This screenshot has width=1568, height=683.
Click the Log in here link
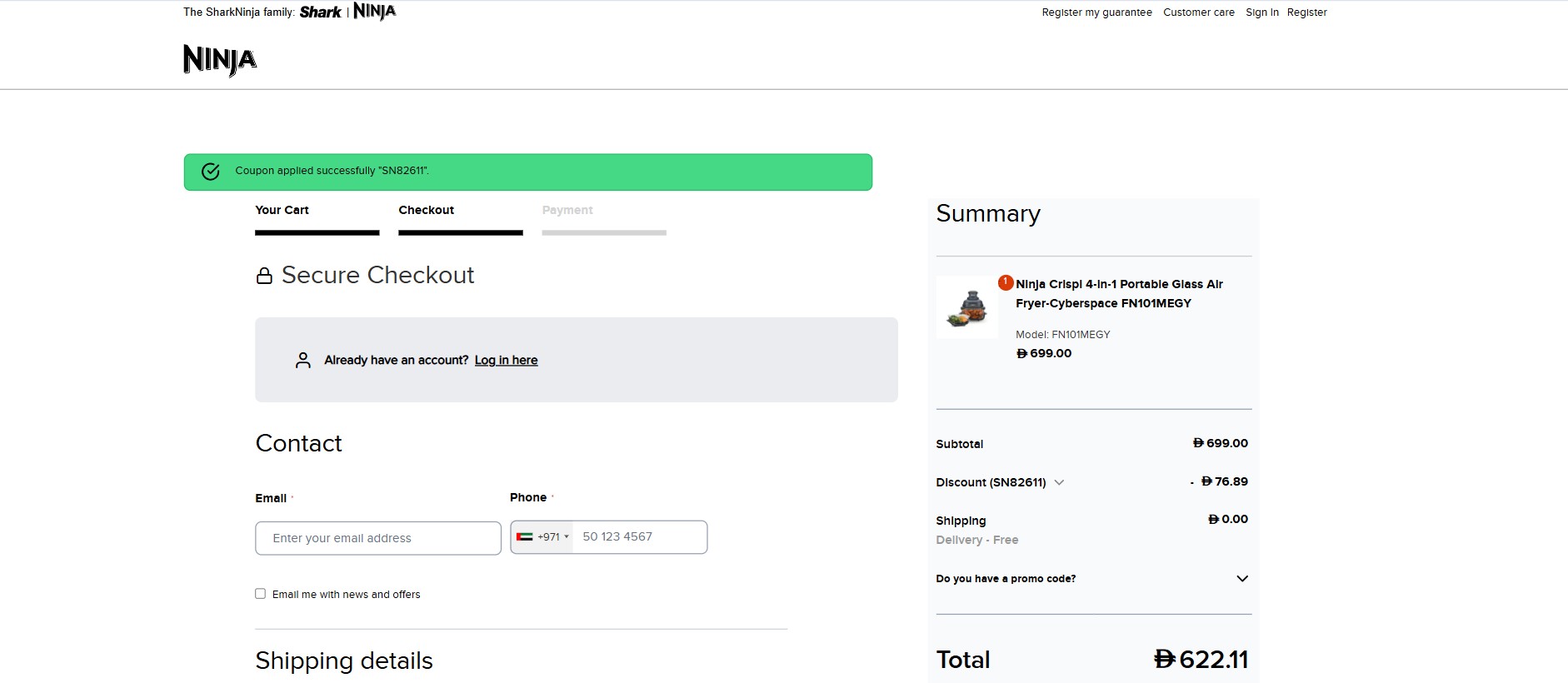click(x=506, y=360)
